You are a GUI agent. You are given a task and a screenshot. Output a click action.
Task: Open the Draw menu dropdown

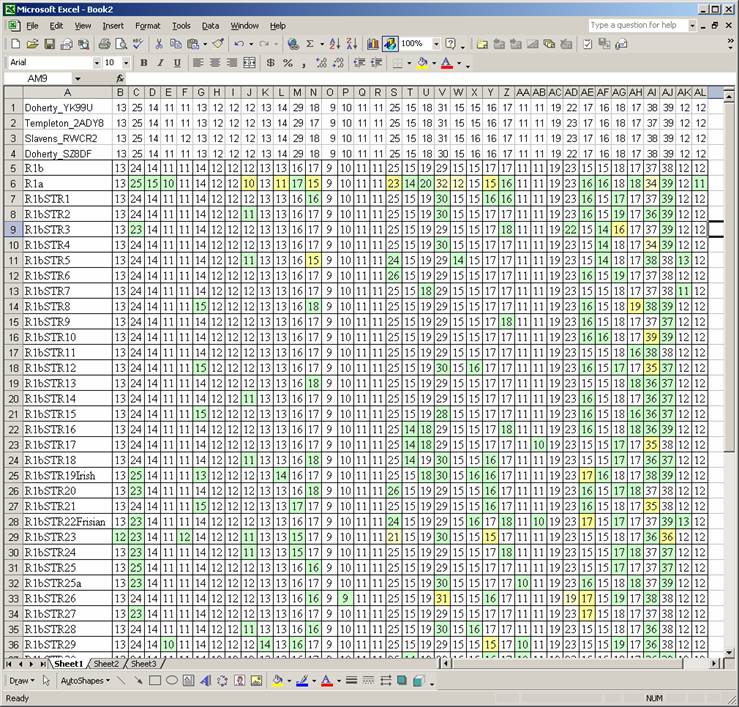click(x=22, y=681)
